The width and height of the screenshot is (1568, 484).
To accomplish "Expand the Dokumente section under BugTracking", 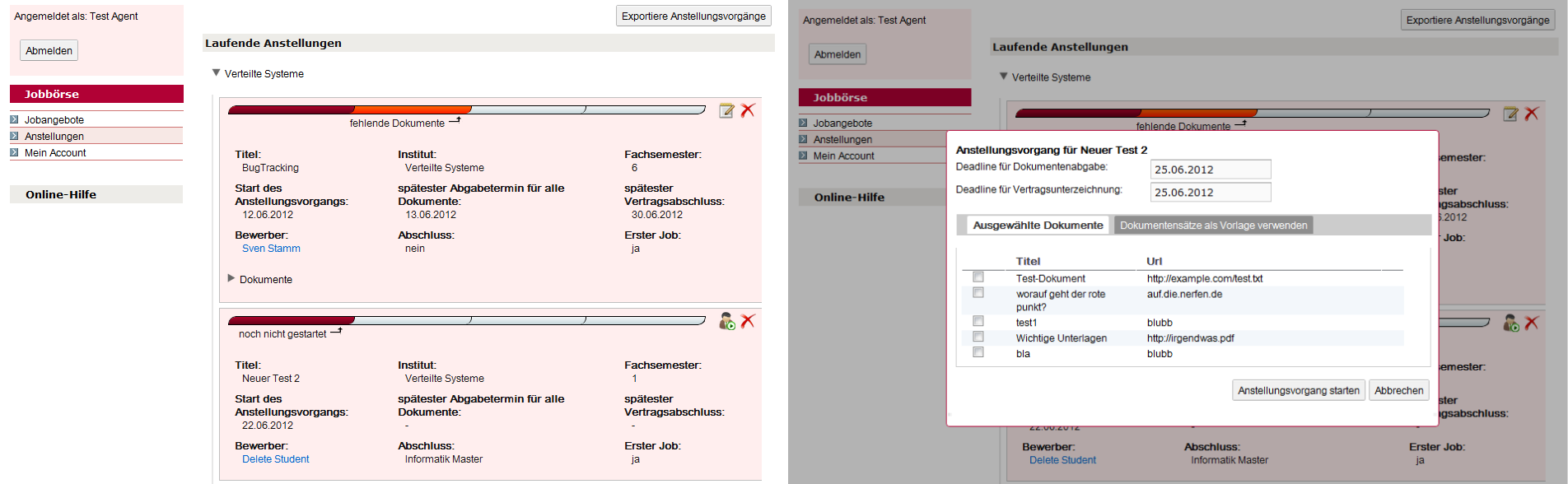I will coord(231,278).
